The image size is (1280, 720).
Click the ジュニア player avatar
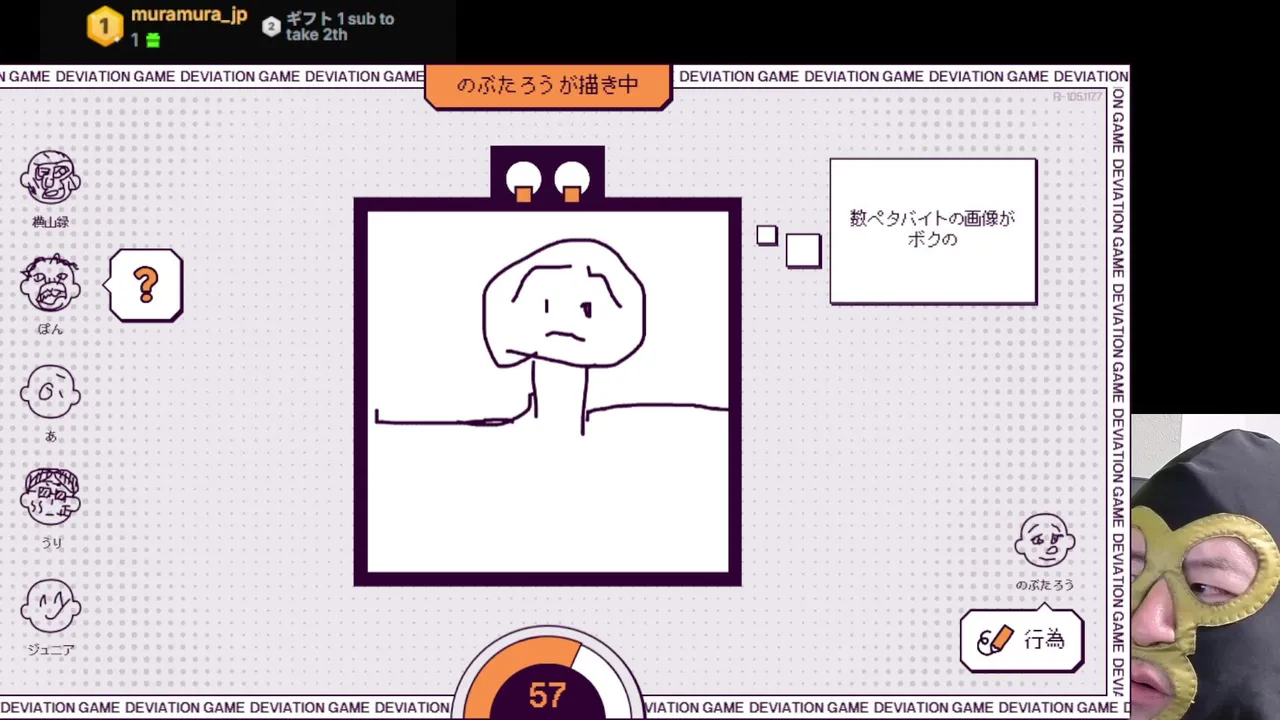pyautogui.click(x=51, y=605)
